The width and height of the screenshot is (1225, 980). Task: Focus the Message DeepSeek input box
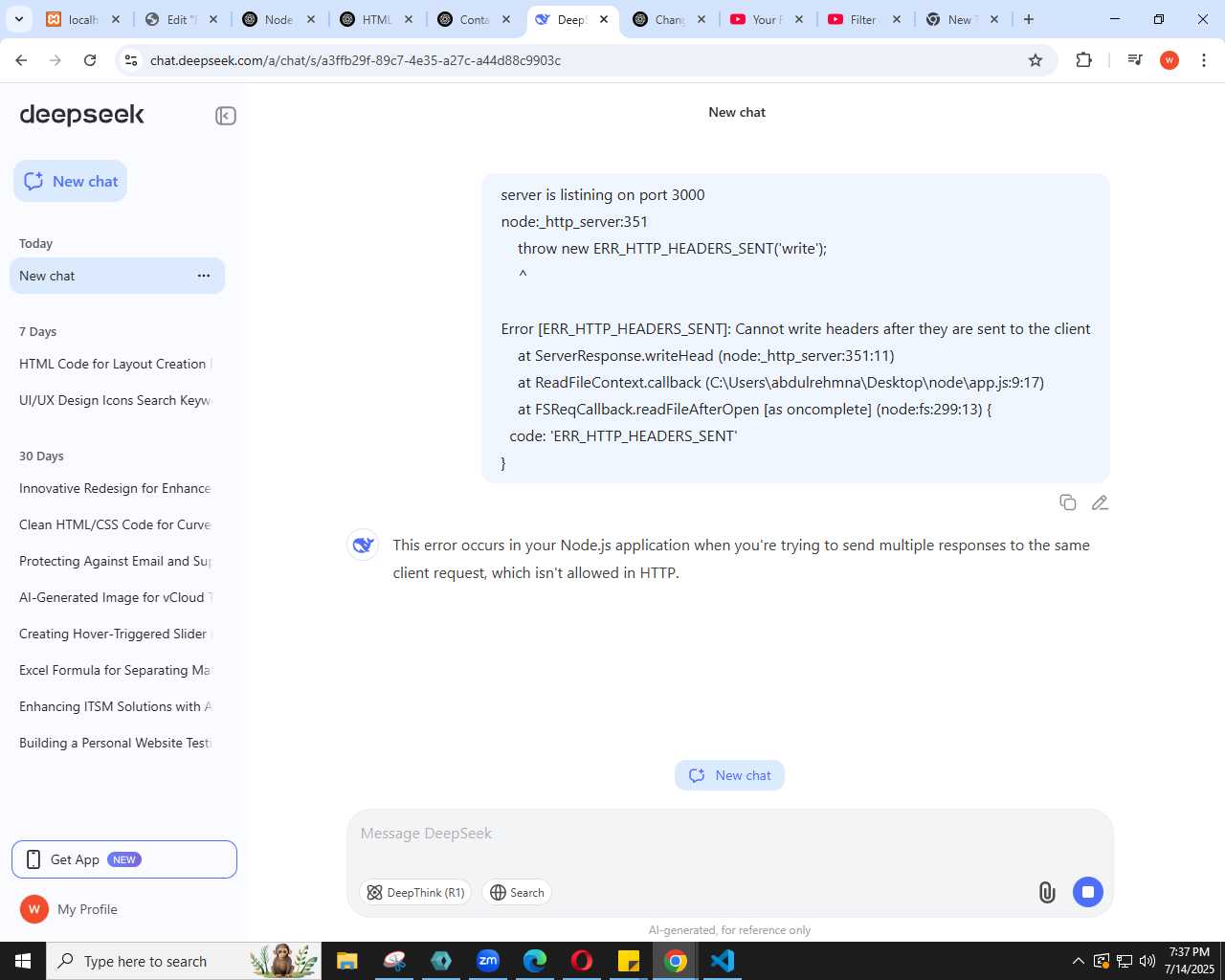(x=729, y=834)
